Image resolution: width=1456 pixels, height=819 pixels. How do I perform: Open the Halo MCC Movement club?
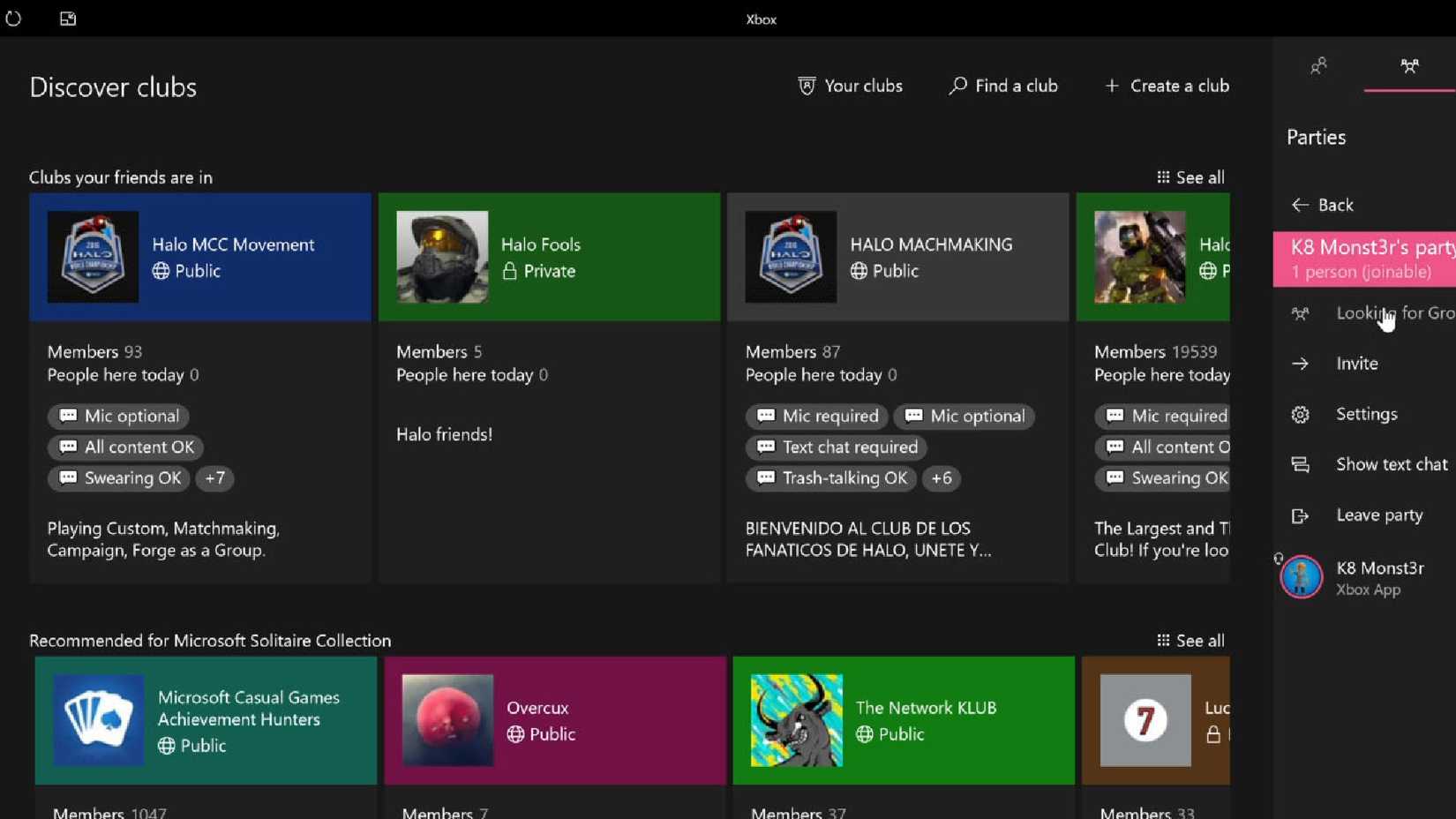(200, 257)
